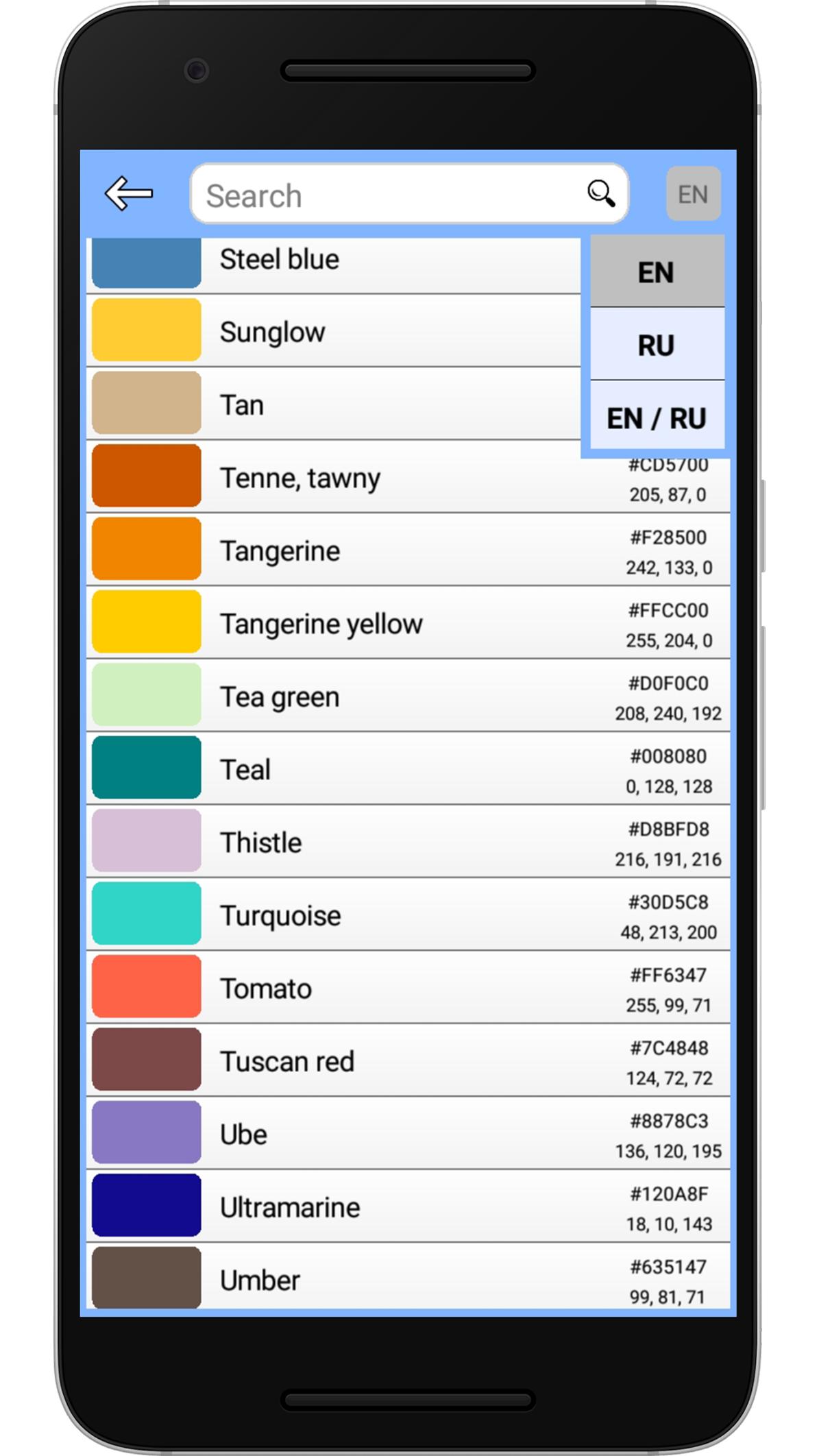Viewport: 819px width, 1456px height.
Task: Select the "Teal" name text
Action: tap(245, 770)
